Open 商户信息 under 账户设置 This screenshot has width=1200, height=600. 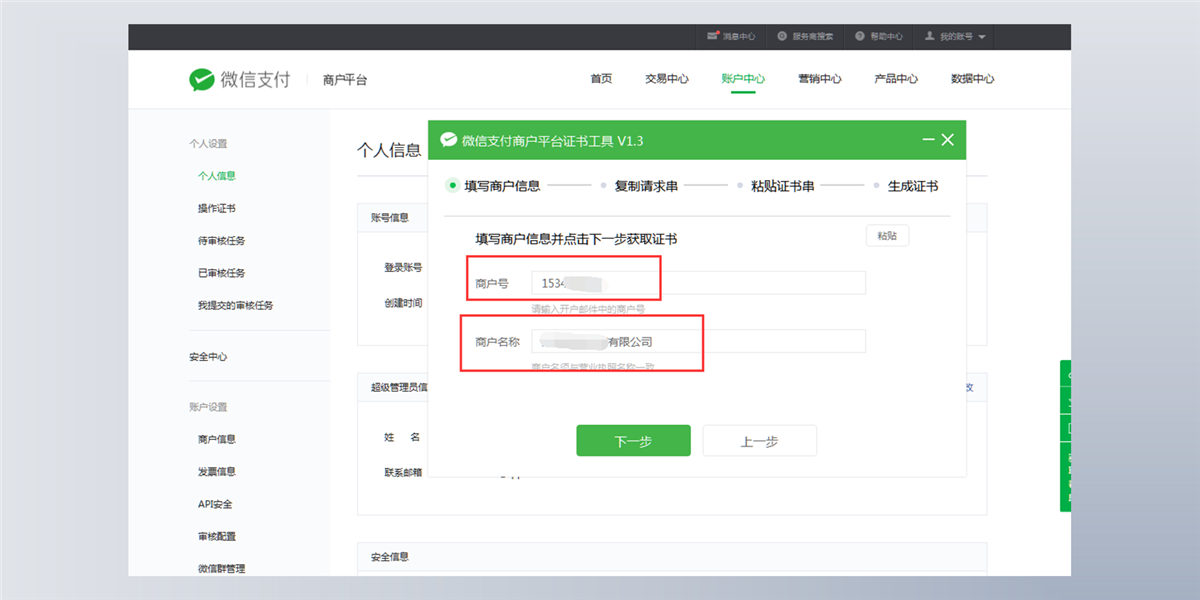[x=217, y=439]
